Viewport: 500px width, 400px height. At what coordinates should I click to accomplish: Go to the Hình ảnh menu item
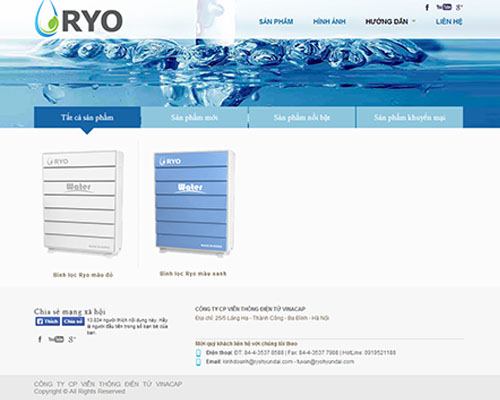(329, 22)
